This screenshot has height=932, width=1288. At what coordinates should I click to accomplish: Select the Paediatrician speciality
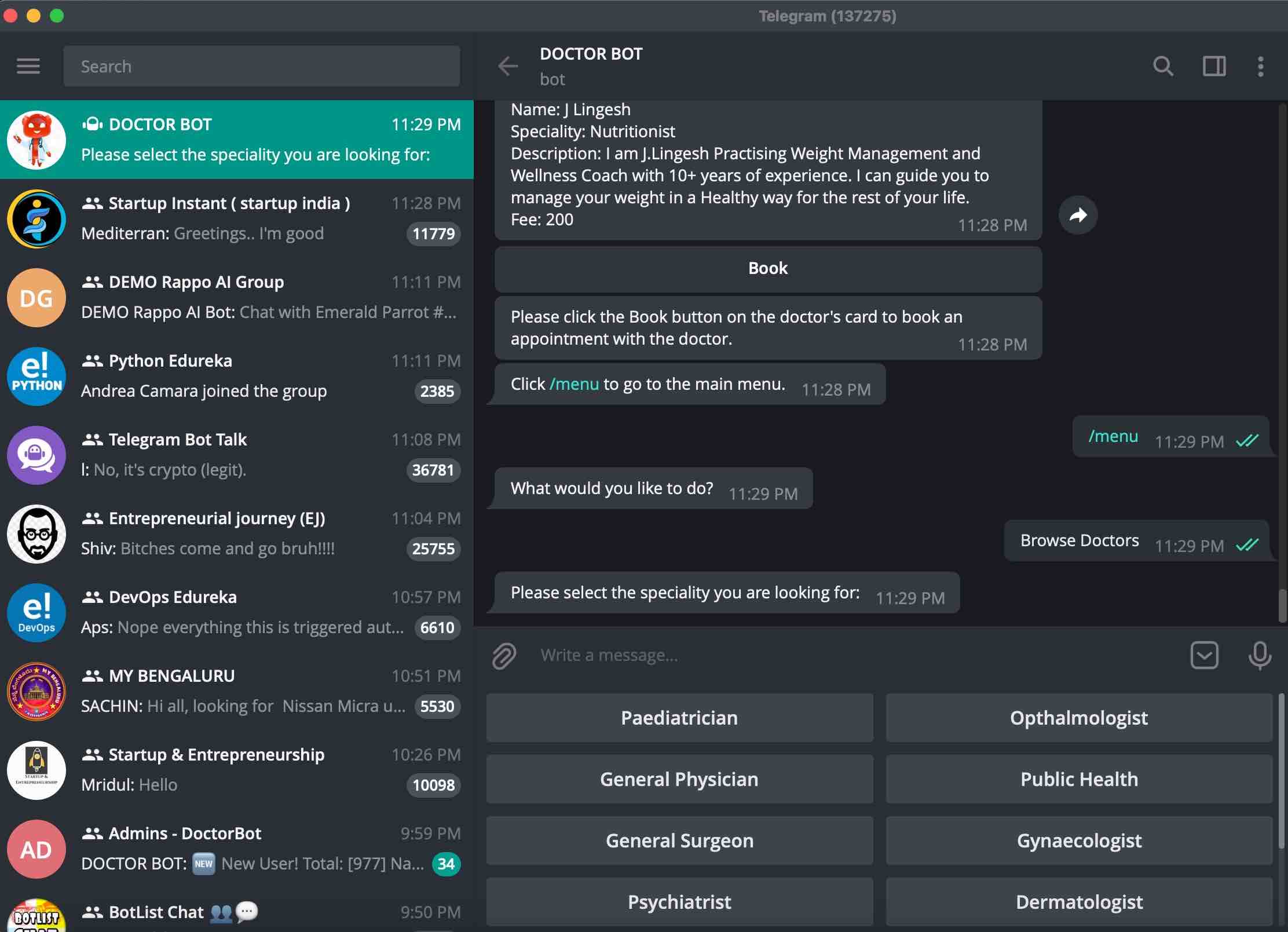679,718
